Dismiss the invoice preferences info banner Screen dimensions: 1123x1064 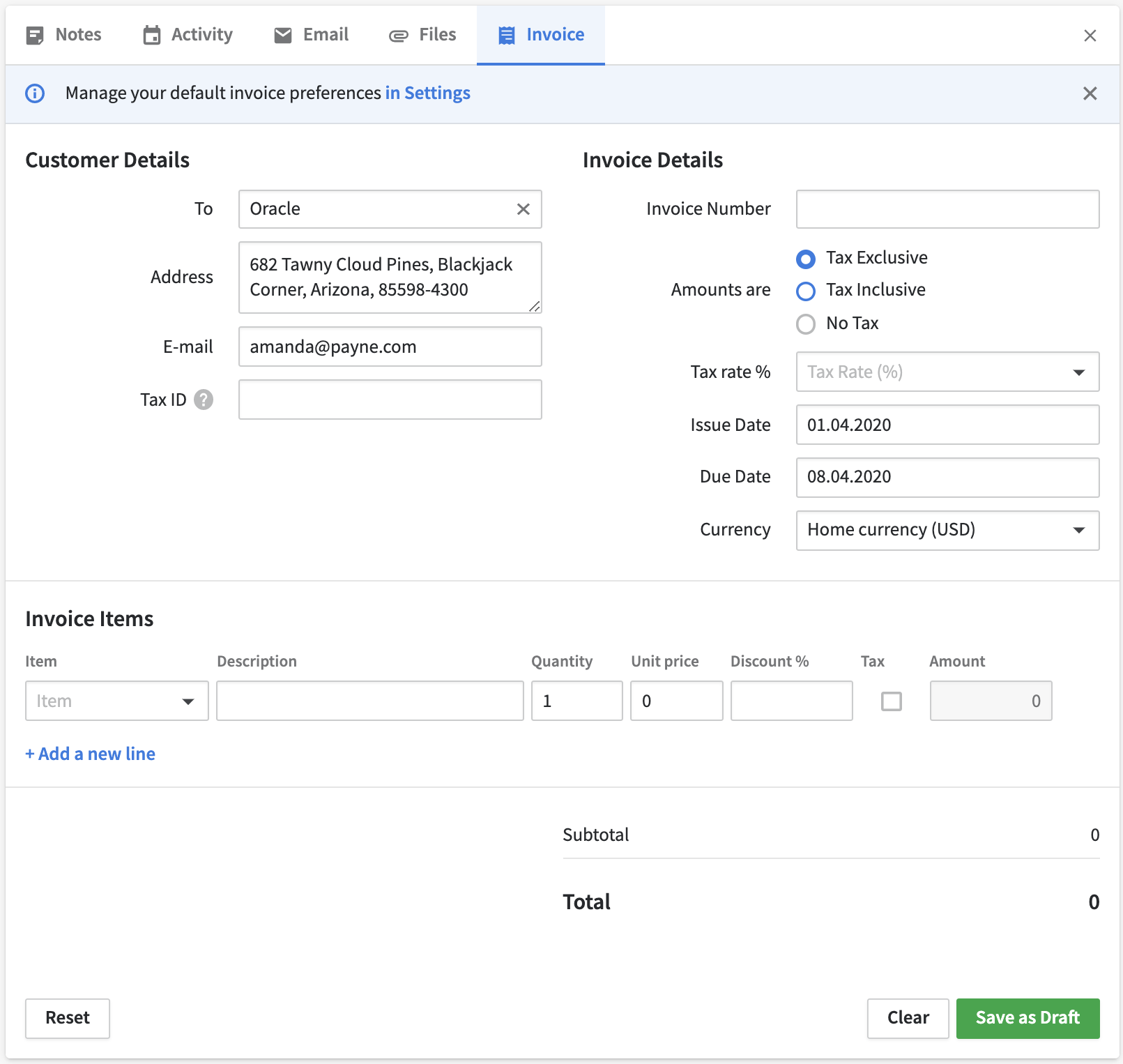[x=1090, y=93]
